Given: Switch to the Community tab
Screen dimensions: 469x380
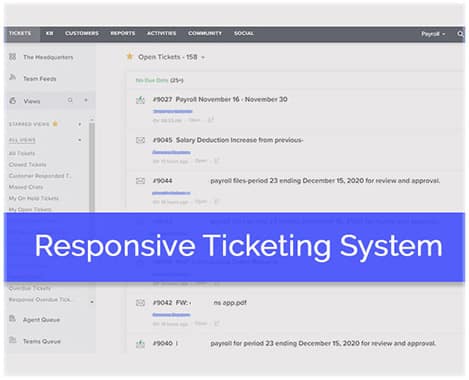Looking at the screenshot, I should pos(205,33).
